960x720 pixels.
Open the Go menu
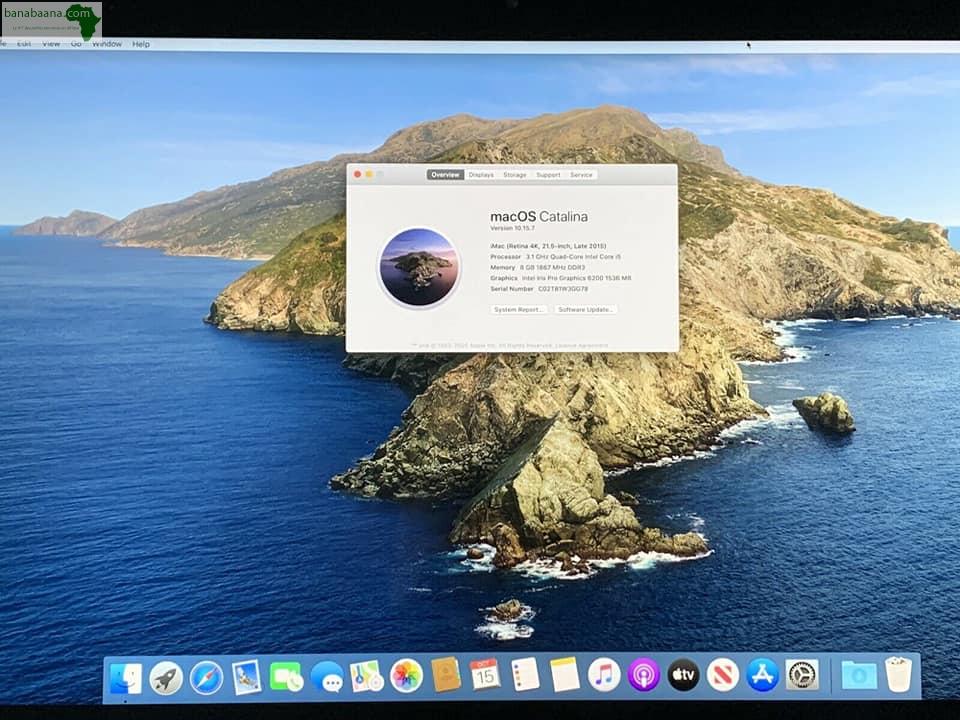(x=76, y=44)
